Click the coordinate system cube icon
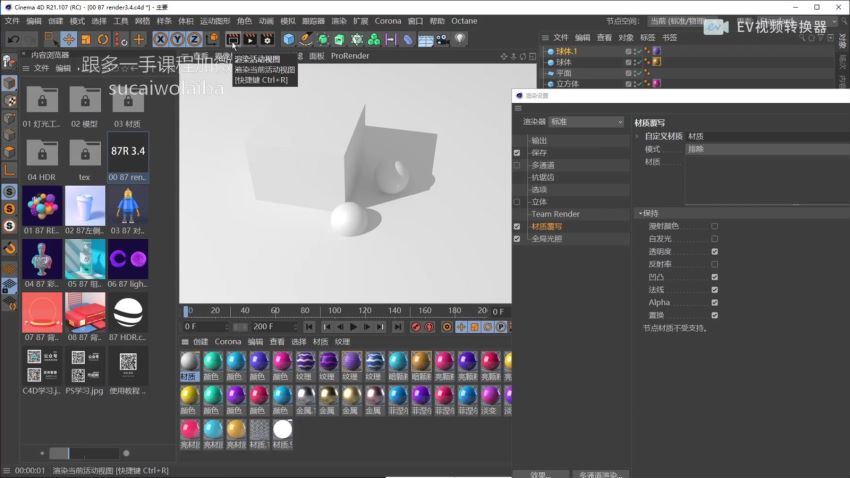Screen dimensions: 850x478 pyautogui.click(x=212, y=40)
